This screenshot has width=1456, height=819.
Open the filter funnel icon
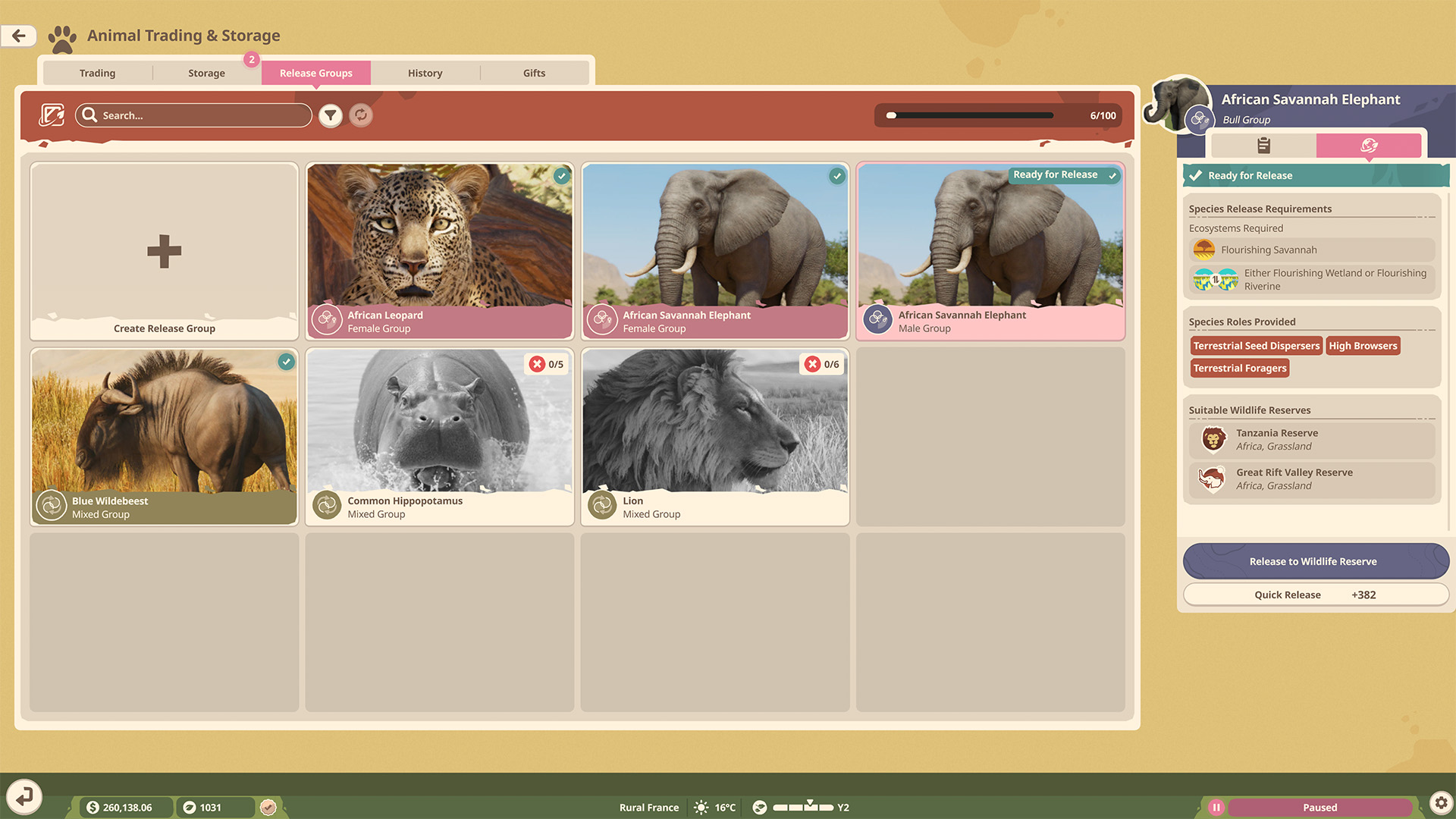pos(330,115)
